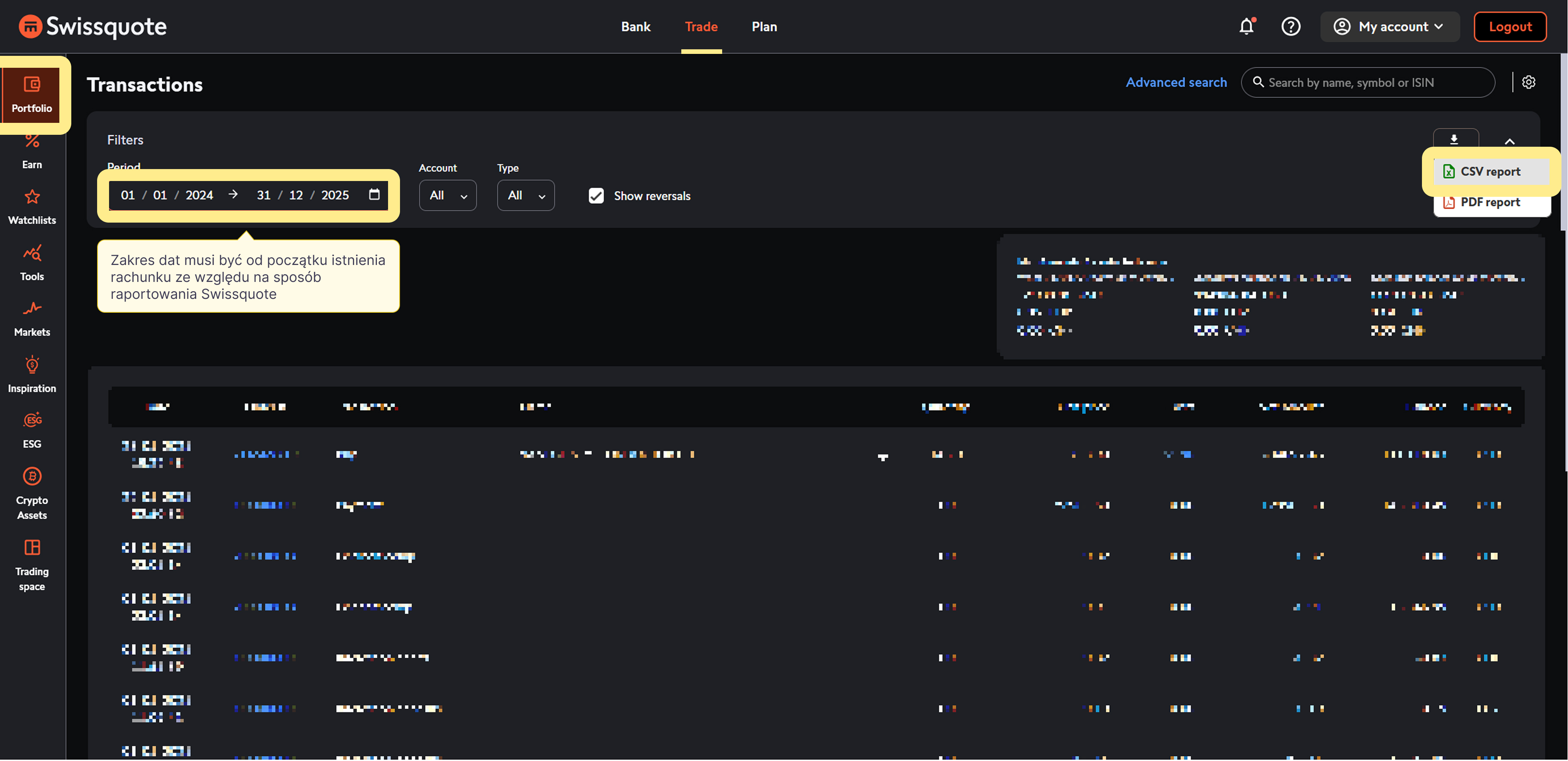The image size is (1568, 761).
Task: Untick the Show reversals checkbox
Action: (596, 196)
